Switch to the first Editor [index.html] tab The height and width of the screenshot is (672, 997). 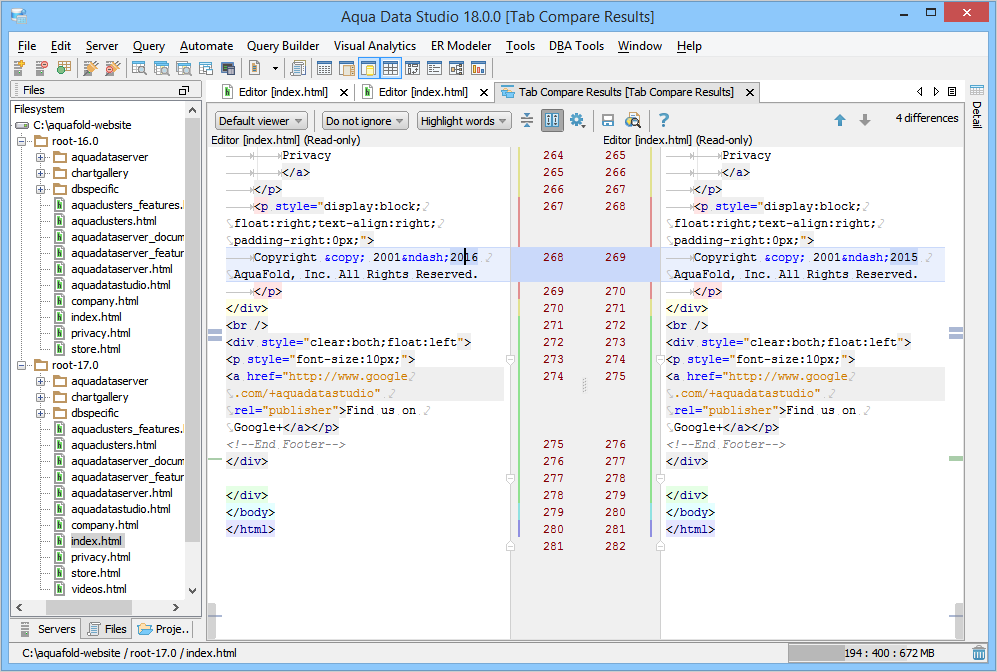coord(283,92)
